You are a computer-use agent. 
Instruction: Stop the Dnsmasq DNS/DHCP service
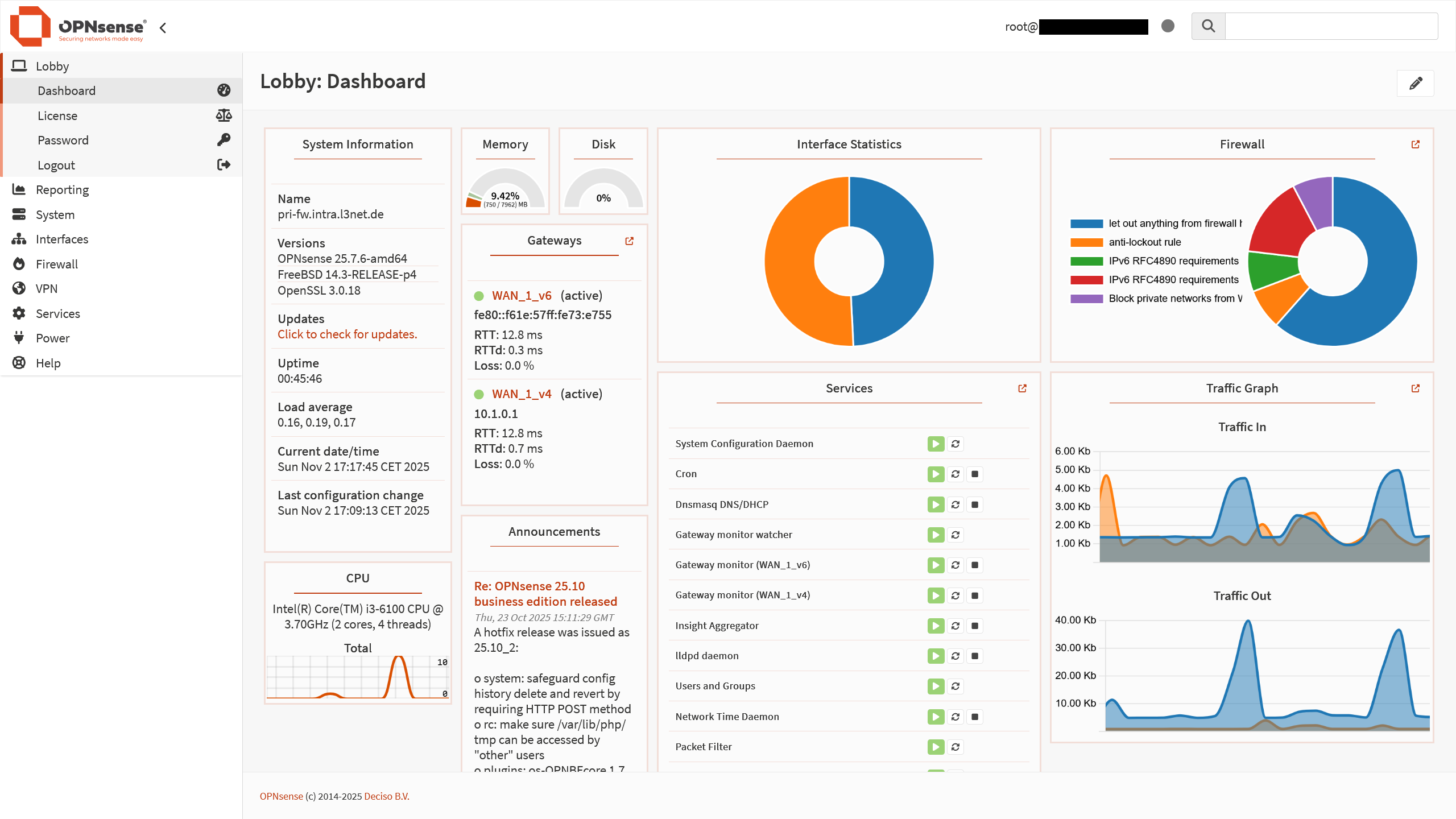tap(975, 504)
